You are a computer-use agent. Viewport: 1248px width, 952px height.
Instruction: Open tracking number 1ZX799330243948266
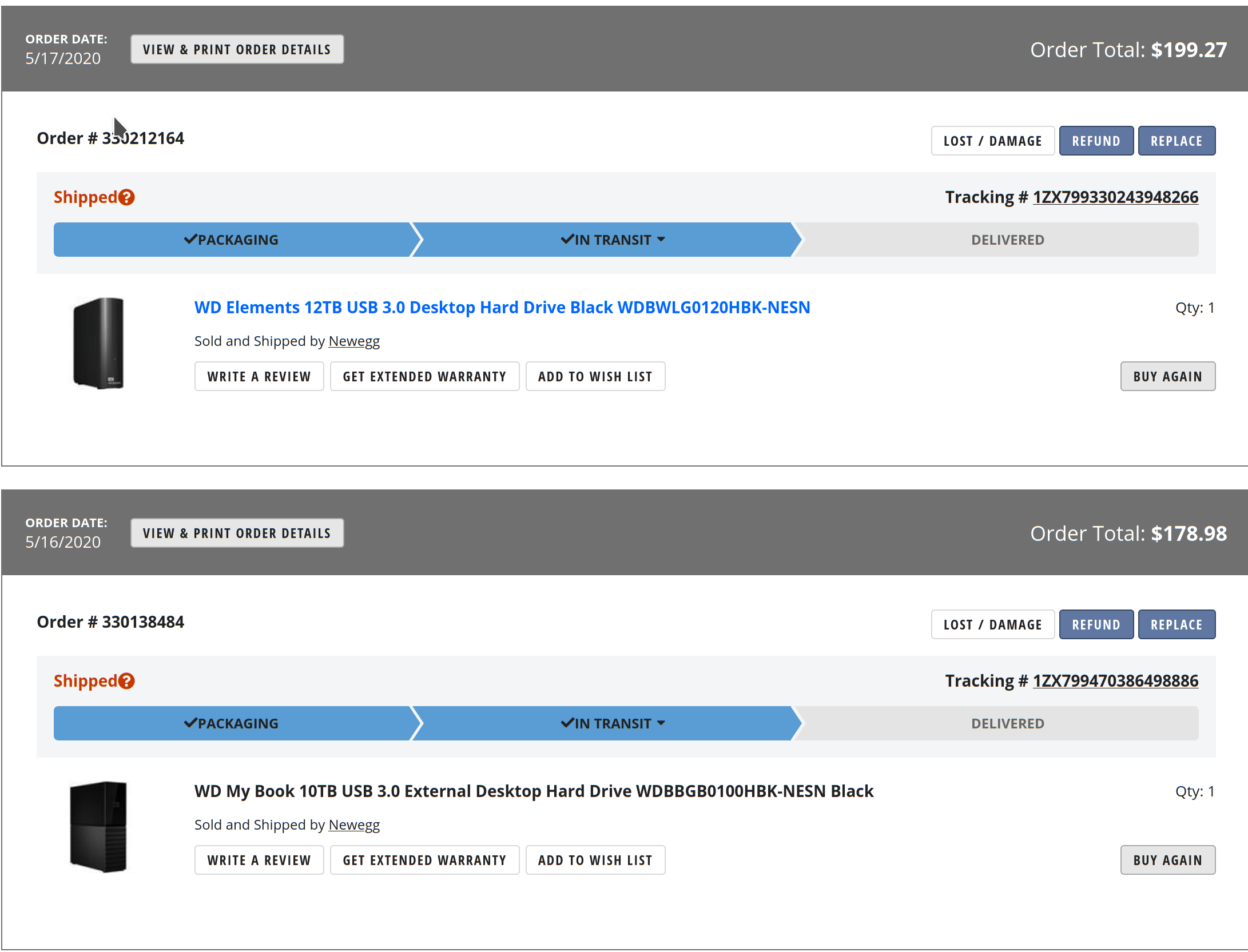point(1115,197)
